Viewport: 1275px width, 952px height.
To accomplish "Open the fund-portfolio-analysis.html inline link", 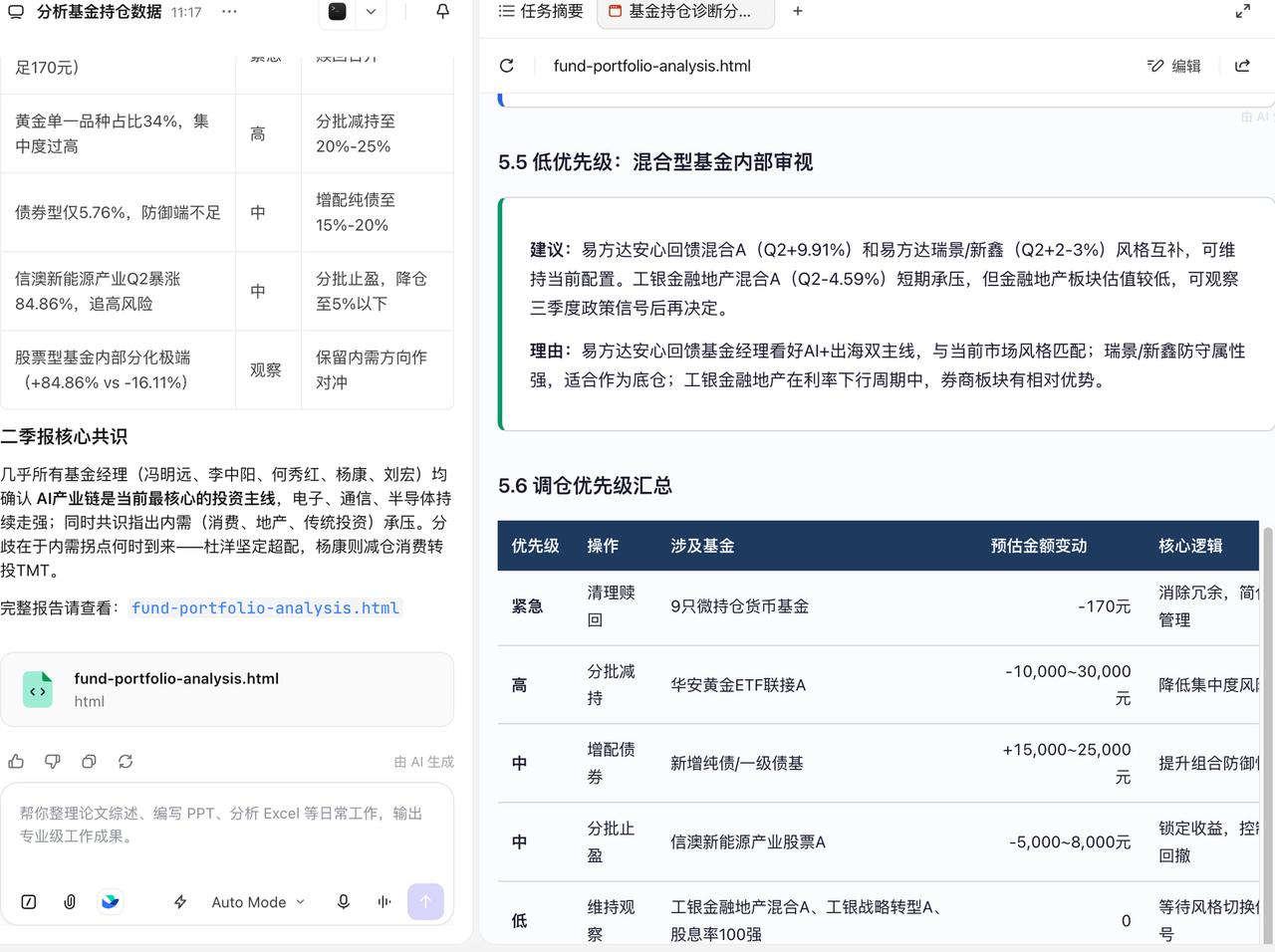I will click(x=265, y=607).
